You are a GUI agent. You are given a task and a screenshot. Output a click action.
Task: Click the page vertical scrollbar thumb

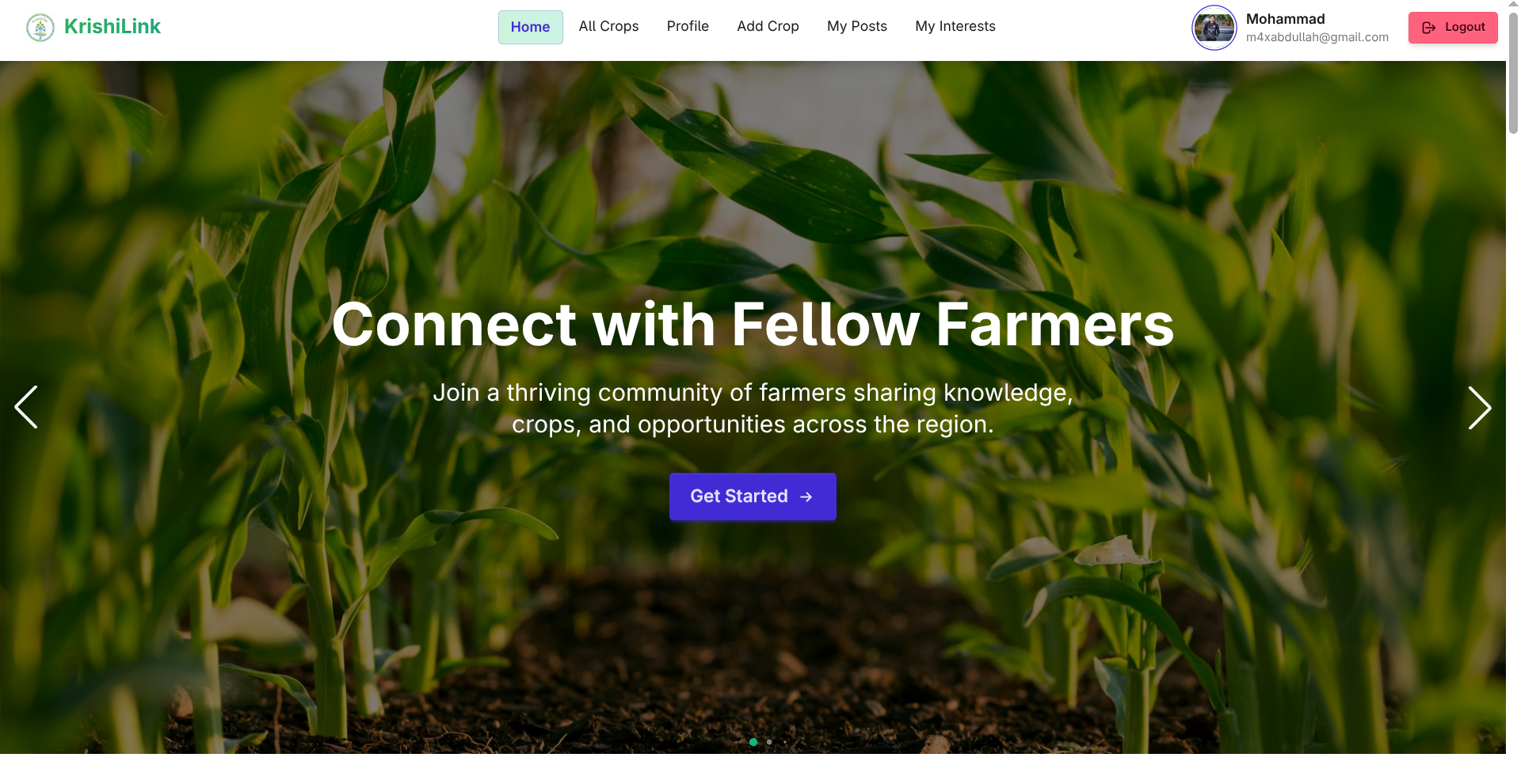tap(1513, 71)
